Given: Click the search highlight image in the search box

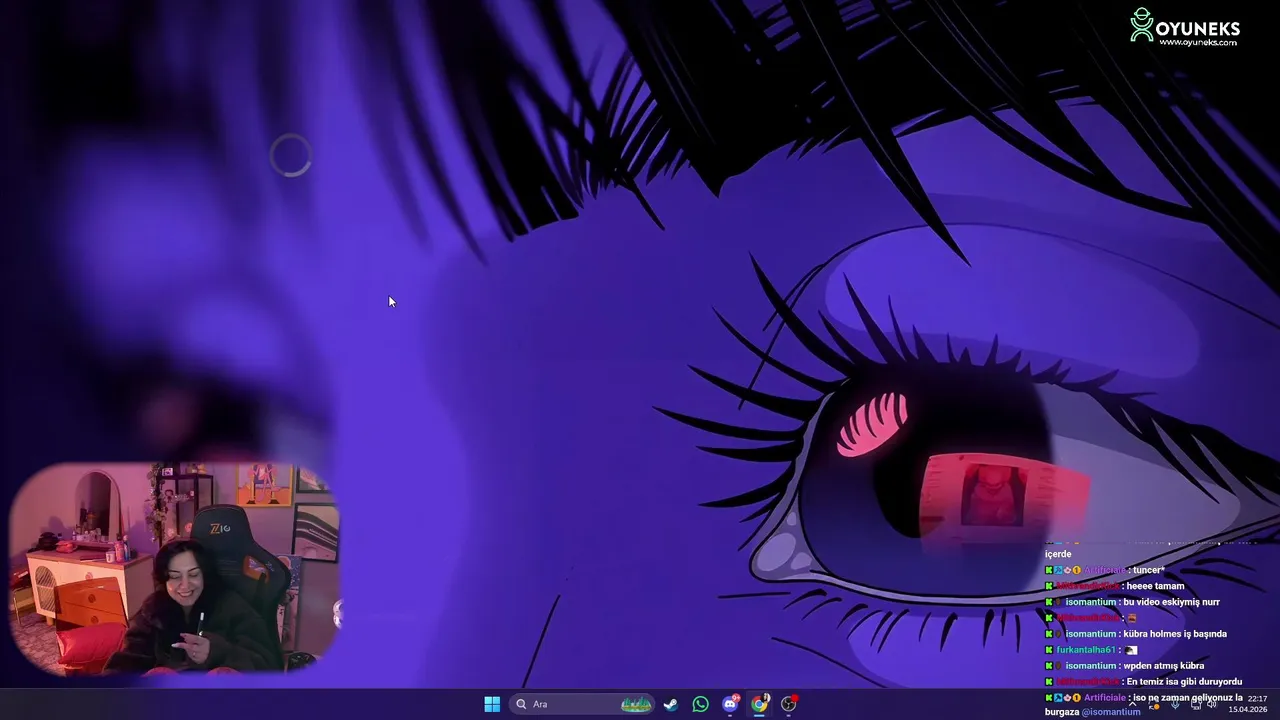Looking at the screenshot, I should (637, 704).
